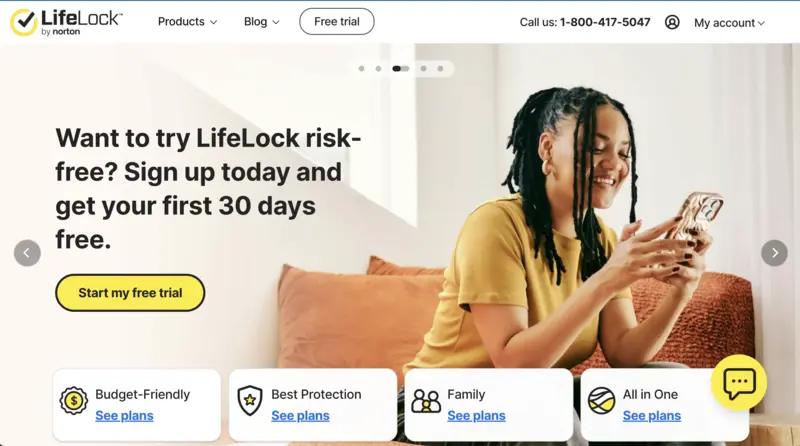The image size is (800, 446).
Task: Go to next carousel slide arrow
Action: 774,253
